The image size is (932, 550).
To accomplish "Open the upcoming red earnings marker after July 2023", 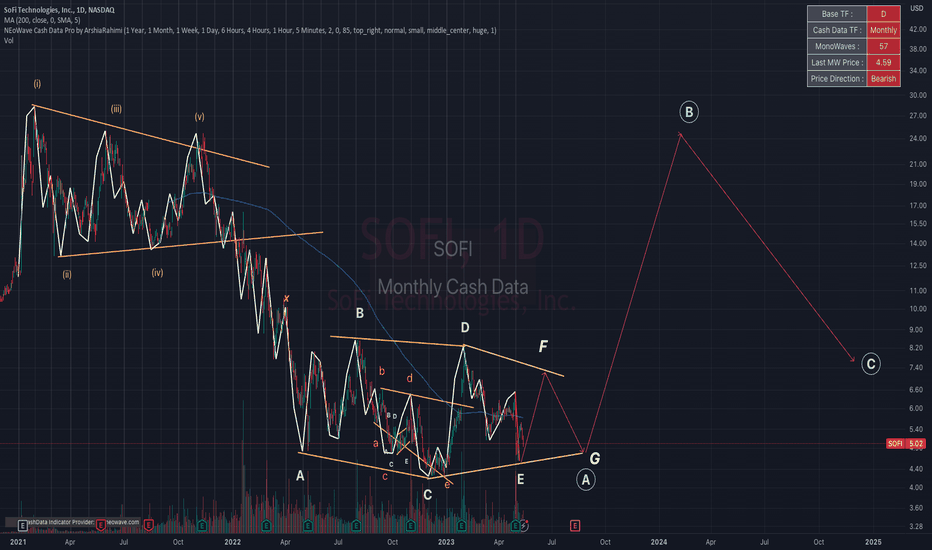I will (575, 526).
